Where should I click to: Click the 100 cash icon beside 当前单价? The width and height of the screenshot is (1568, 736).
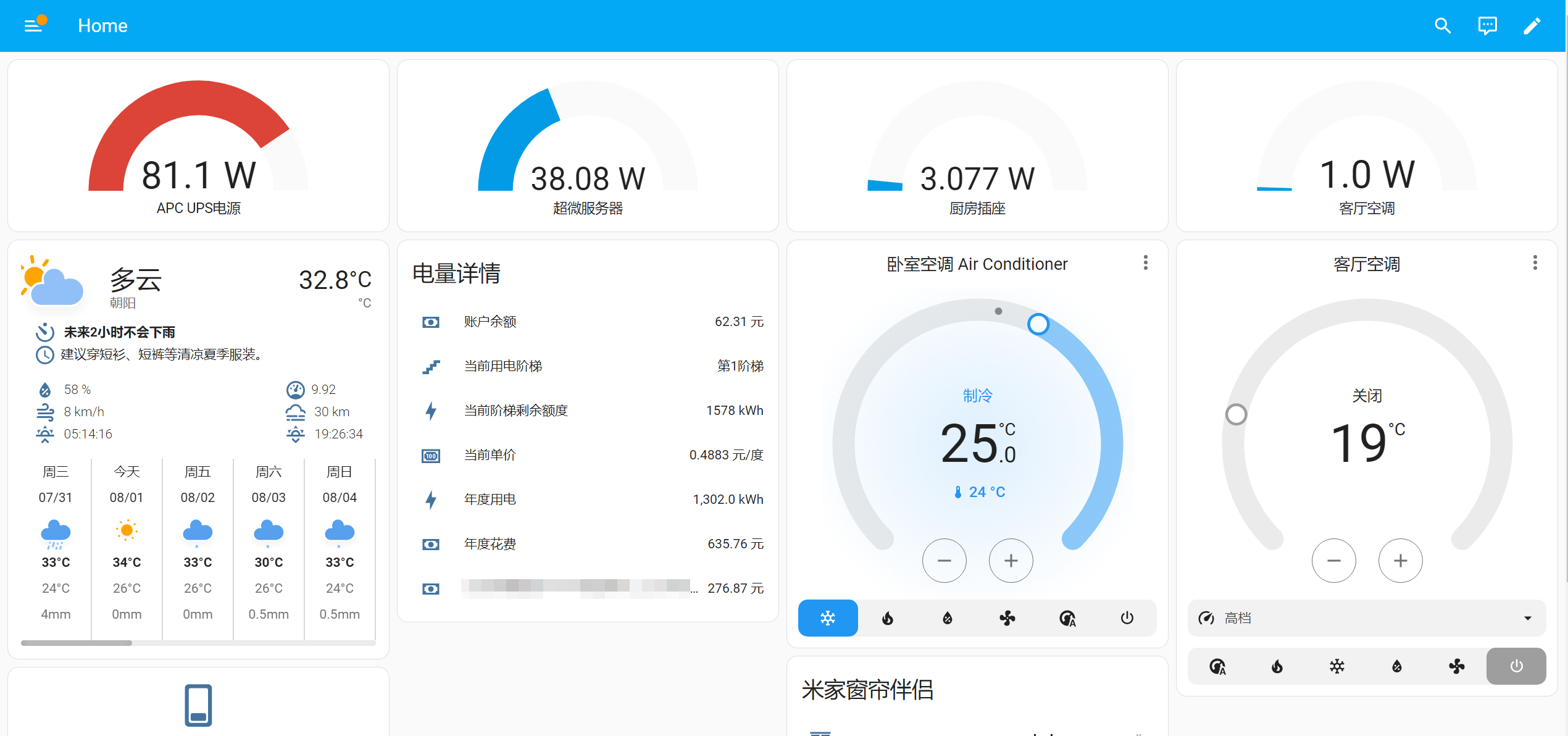[431, 456]
